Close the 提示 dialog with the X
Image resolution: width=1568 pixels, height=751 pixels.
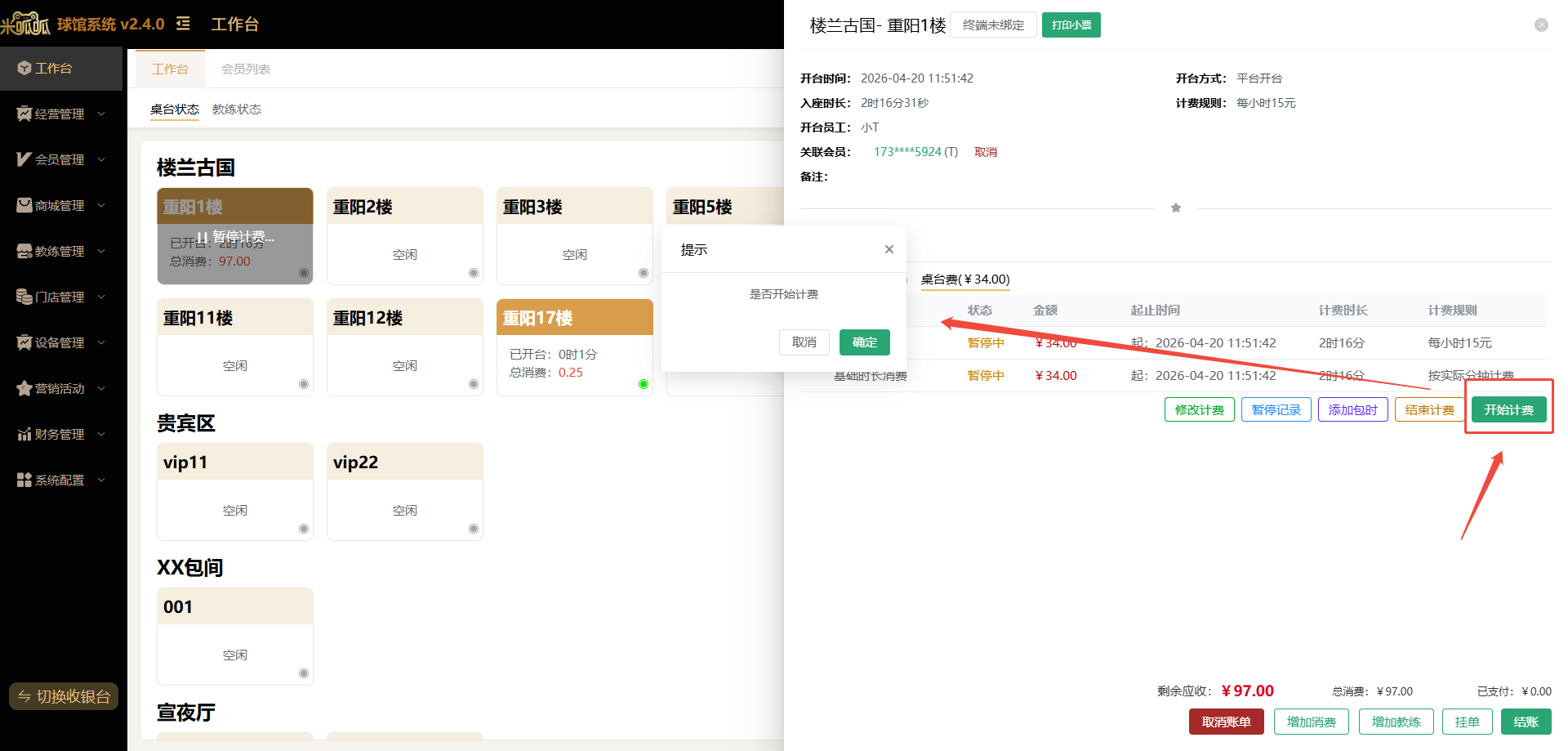(x=889, y=249)
